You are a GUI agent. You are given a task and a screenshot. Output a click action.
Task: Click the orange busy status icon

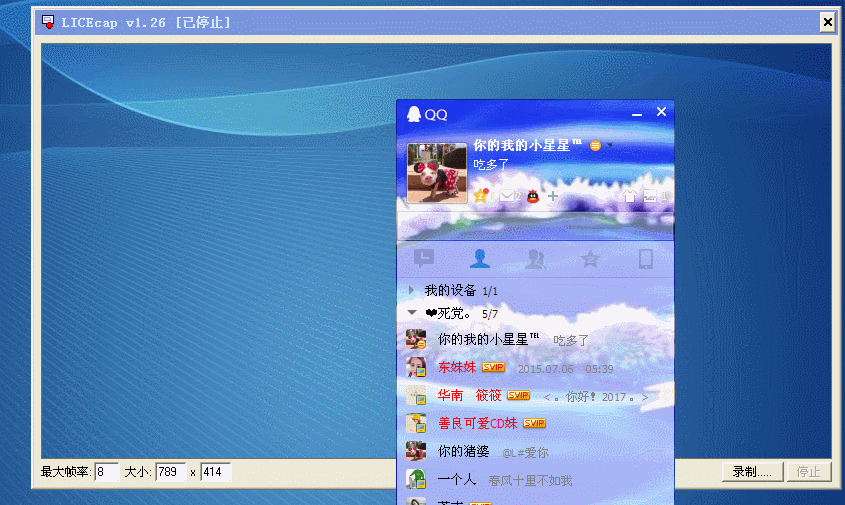point(595,146)
